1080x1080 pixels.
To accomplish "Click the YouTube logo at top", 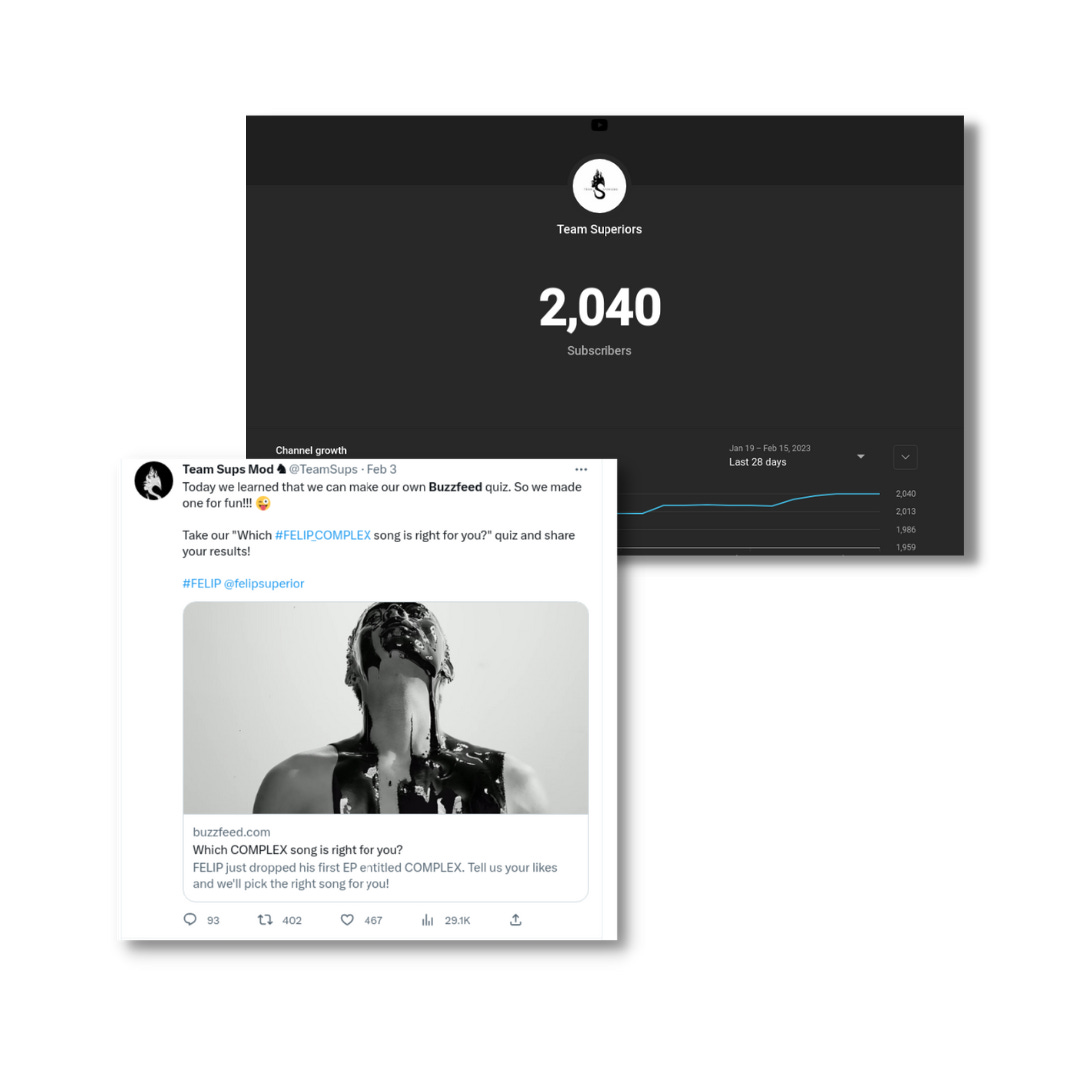I will [x=599, y=125].
